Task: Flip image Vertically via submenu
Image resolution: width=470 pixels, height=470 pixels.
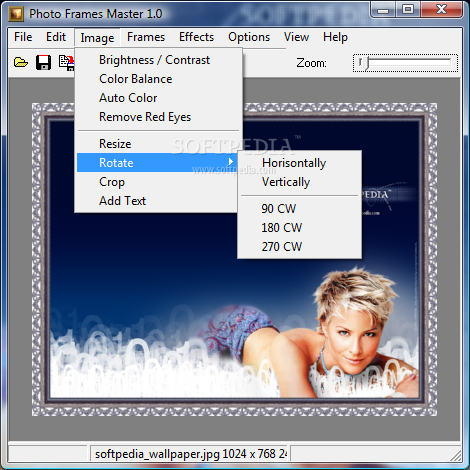Action: [x=299, y=182]
